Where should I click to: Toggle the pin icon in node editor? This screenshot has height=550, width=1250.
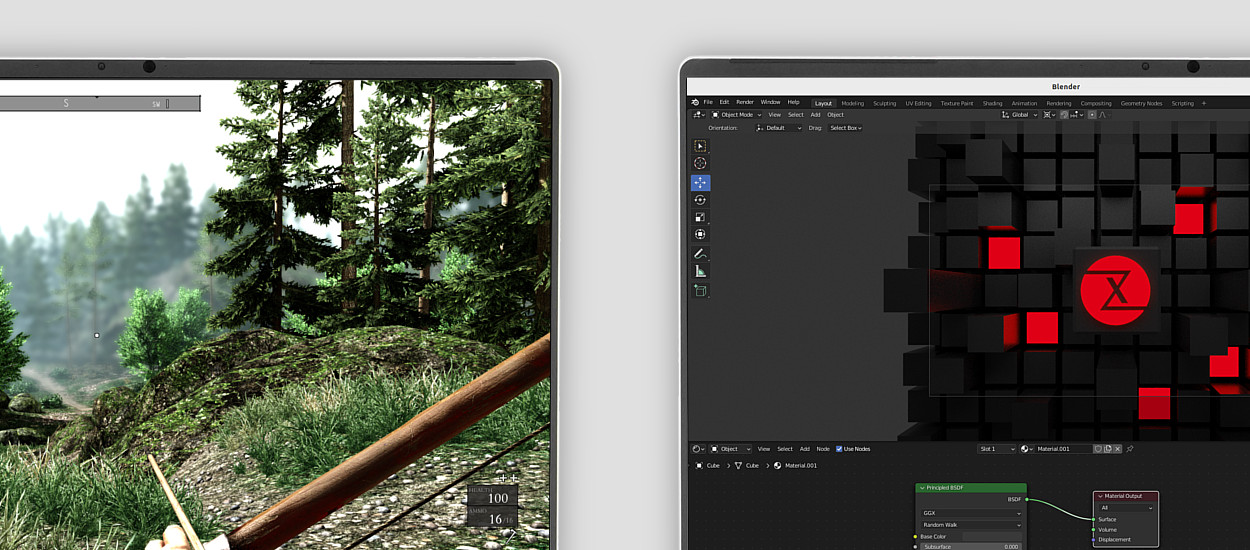pos(1130,449)
